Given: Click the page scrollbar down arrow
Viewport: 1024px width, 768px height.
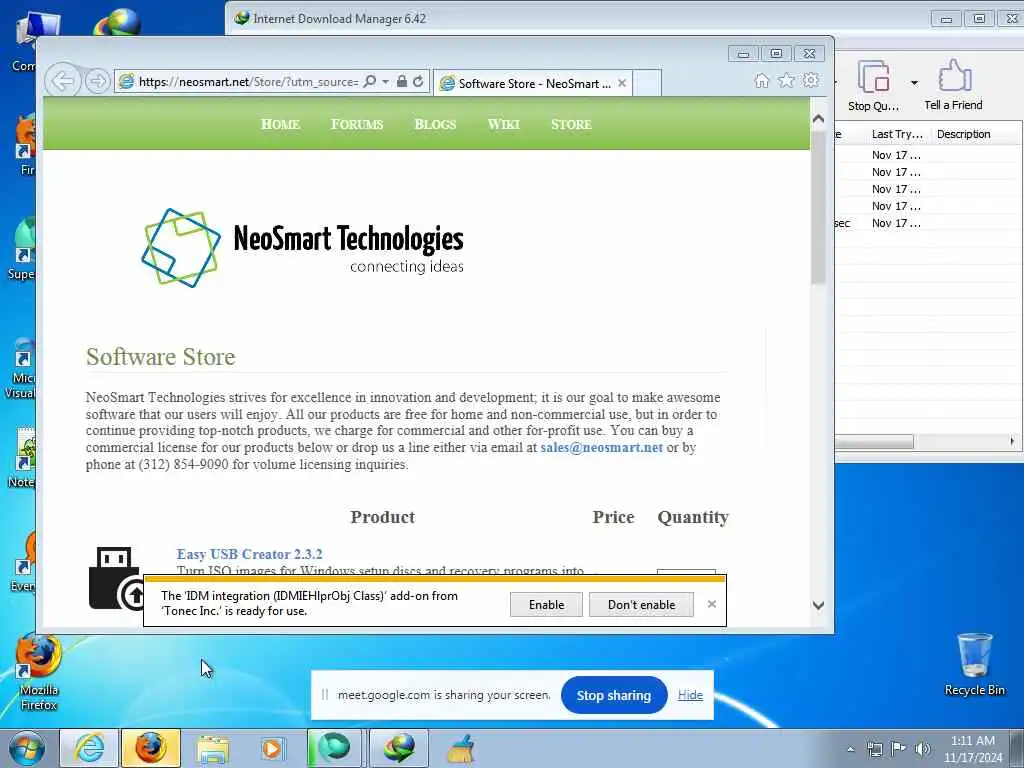Looking at the screenshot, I should coord(818,605).
